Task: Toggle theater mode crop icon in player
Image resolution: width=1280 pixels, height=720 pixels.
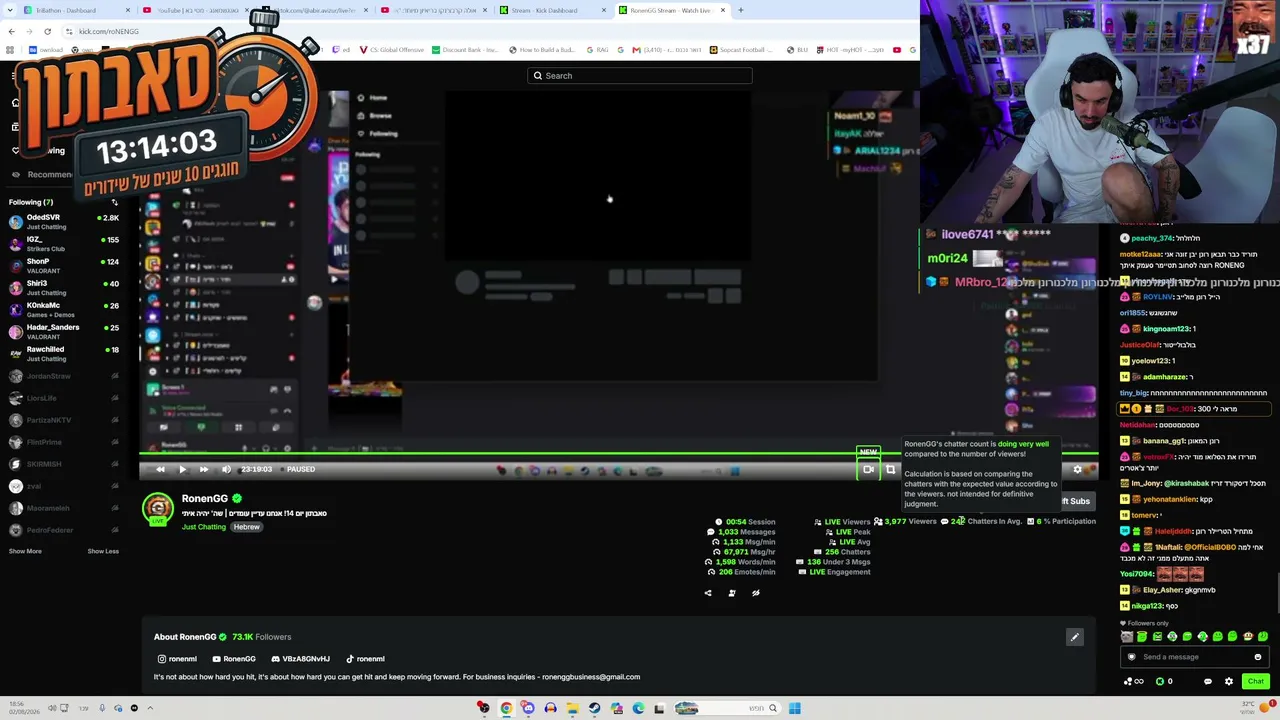Action: pyautogui.click(x=890, y=469)
